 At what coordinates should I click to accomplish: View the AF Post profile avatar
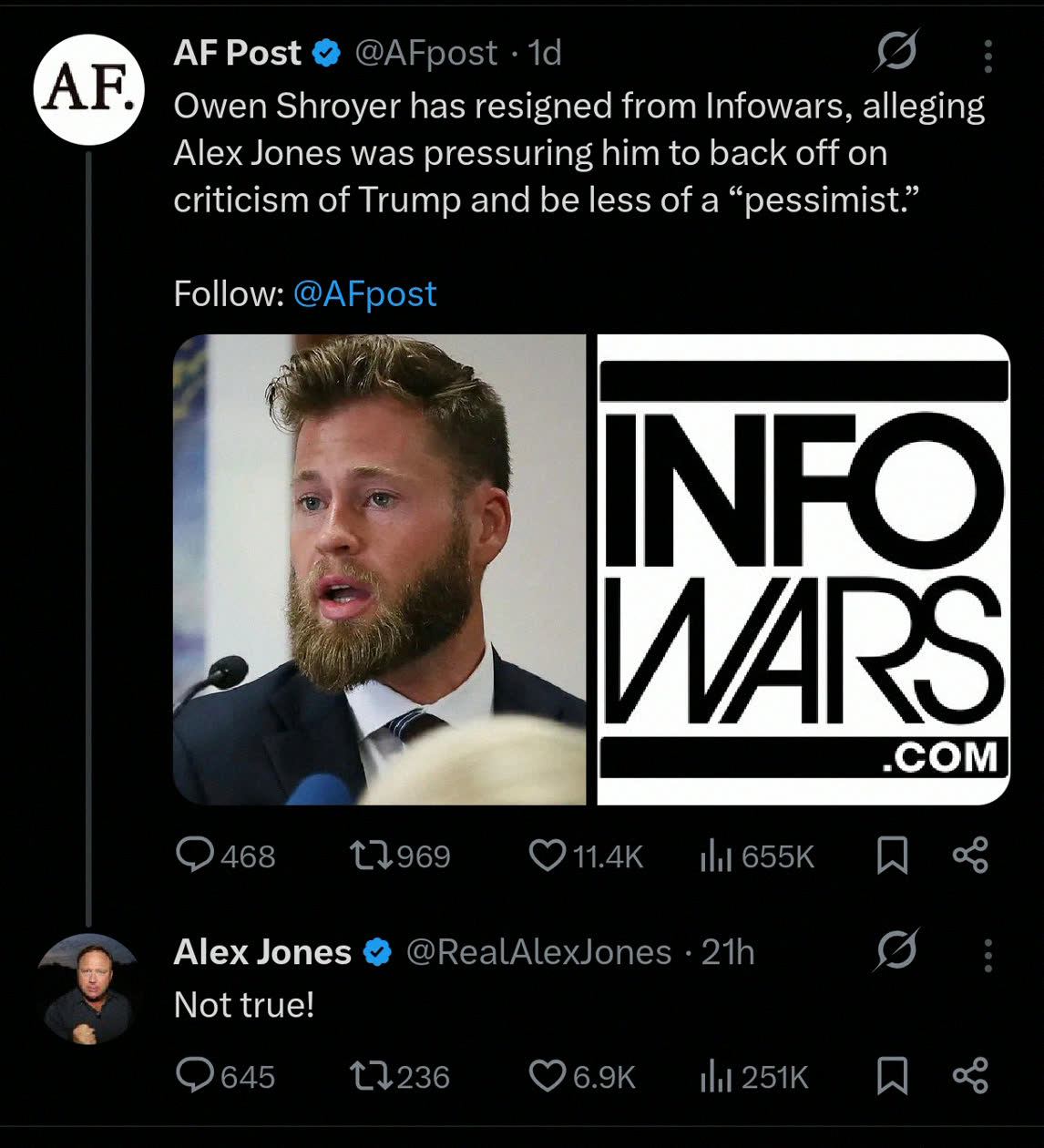click(x=88, y=89)
